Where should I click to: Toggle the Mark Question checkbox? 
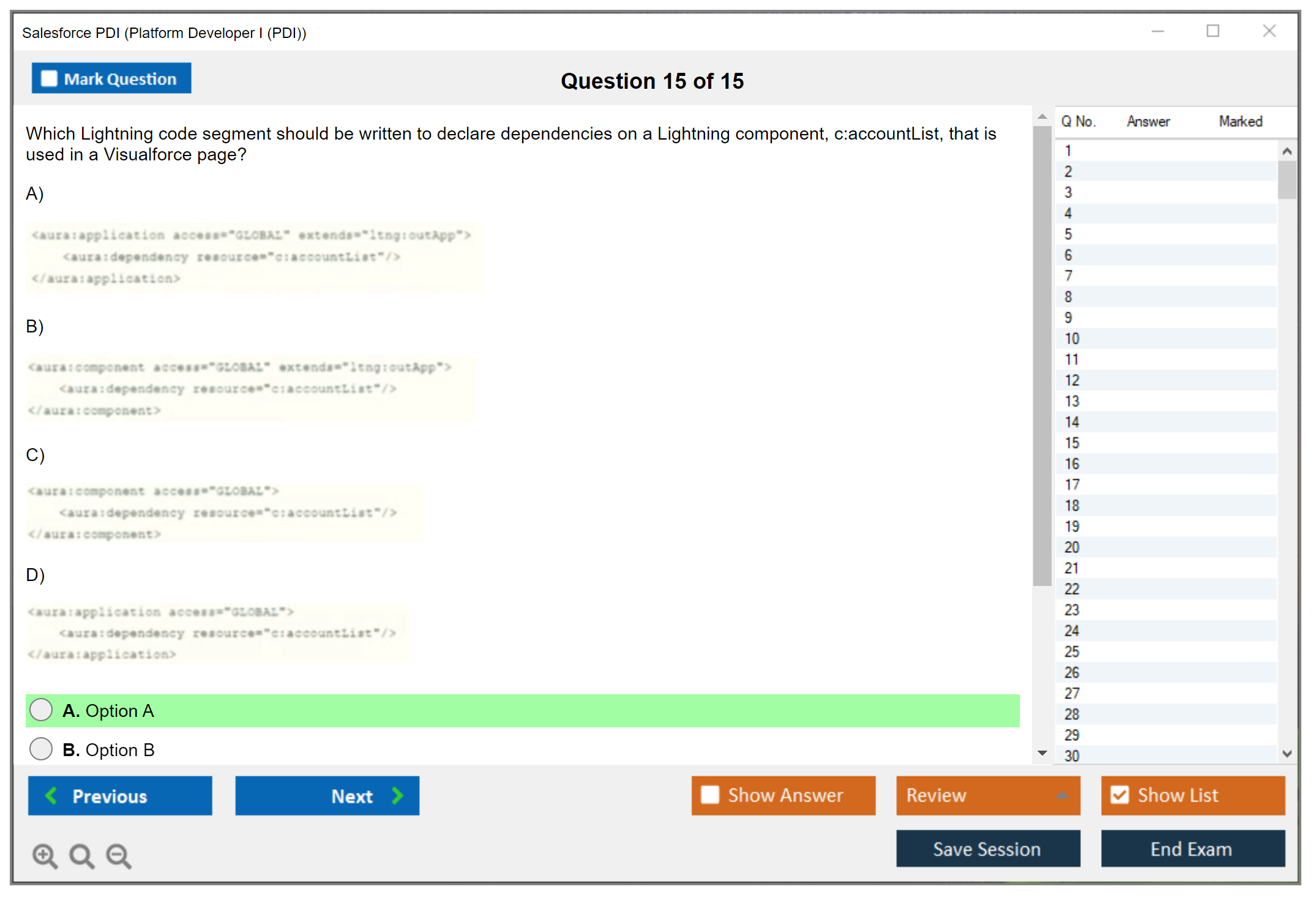pyautogui.click(x=49, y=79)
